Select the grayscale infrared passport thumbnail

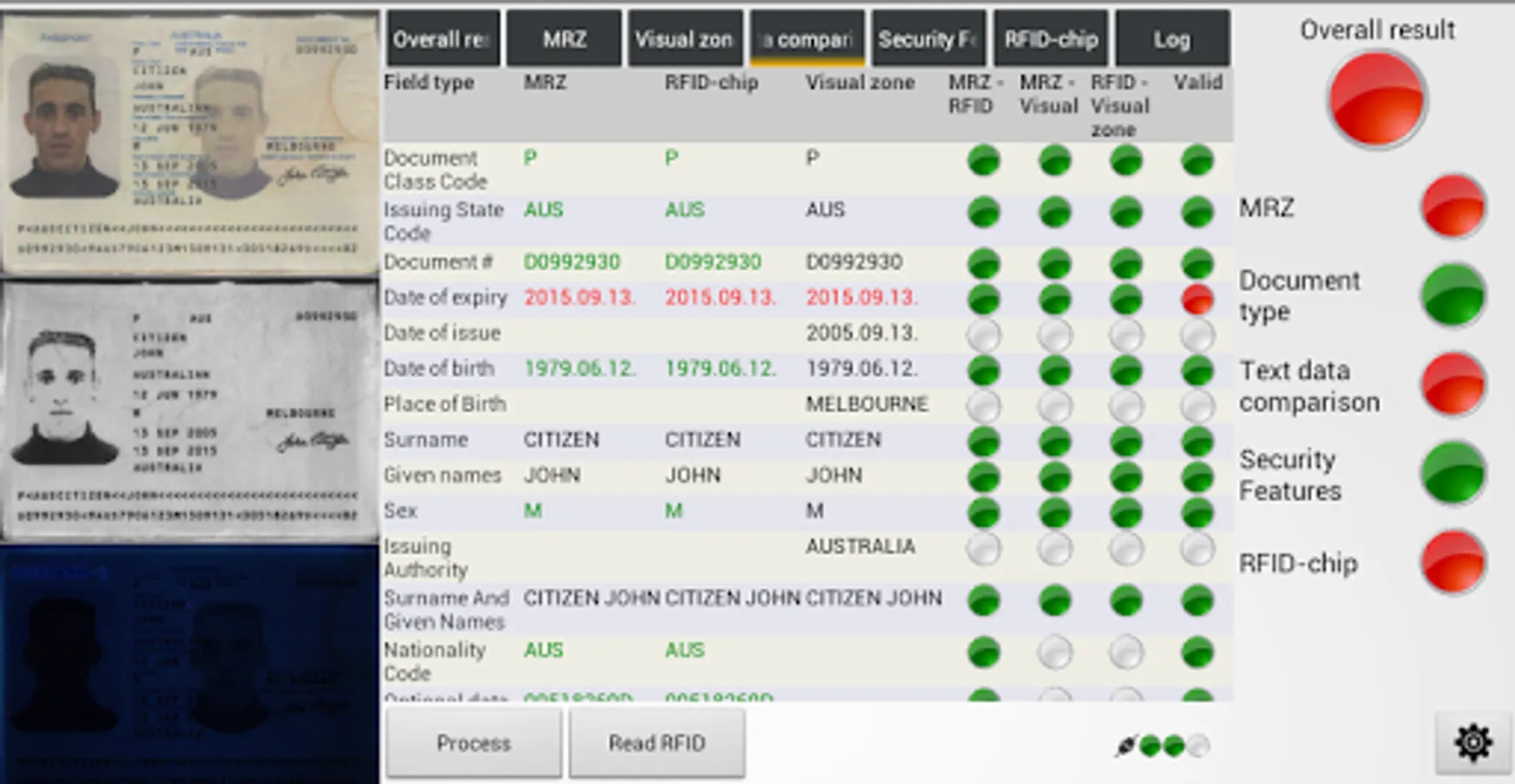[189, 410]
